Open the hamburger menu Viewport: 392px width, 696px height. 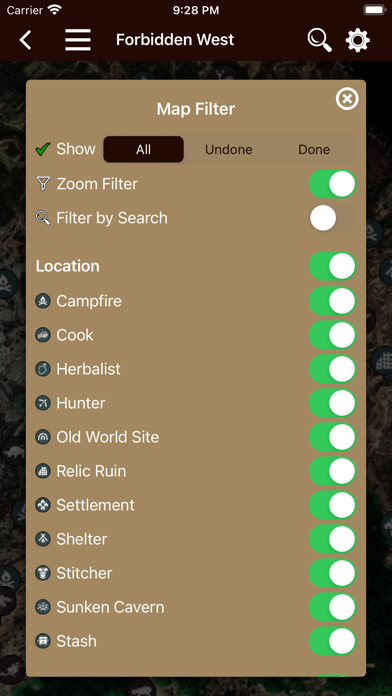point(78,40)
